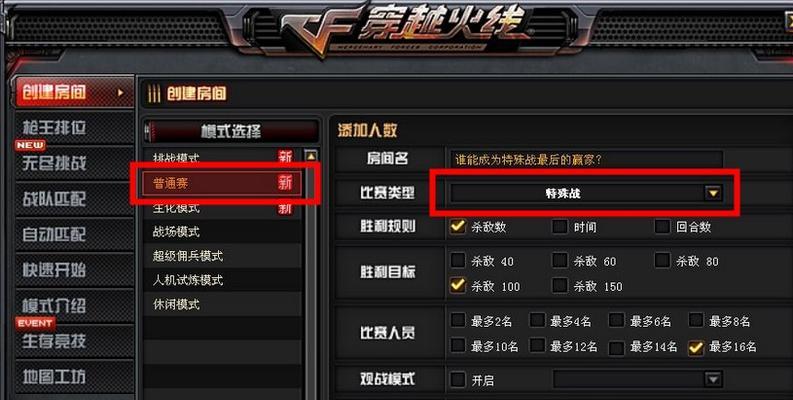Expand the 观战模式 dropdown arrow
Viewport: 793px width, 400px height.
(713, 379)
